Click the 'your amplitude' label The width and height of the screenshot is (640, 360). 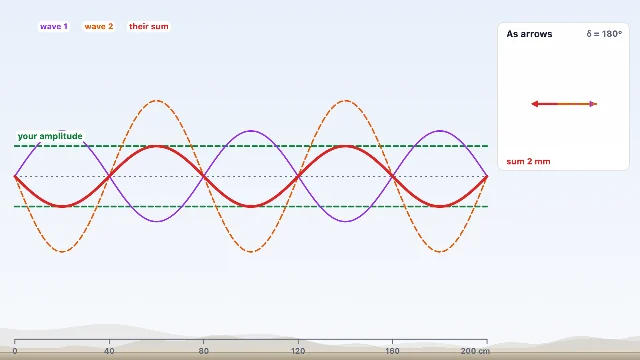50,136
